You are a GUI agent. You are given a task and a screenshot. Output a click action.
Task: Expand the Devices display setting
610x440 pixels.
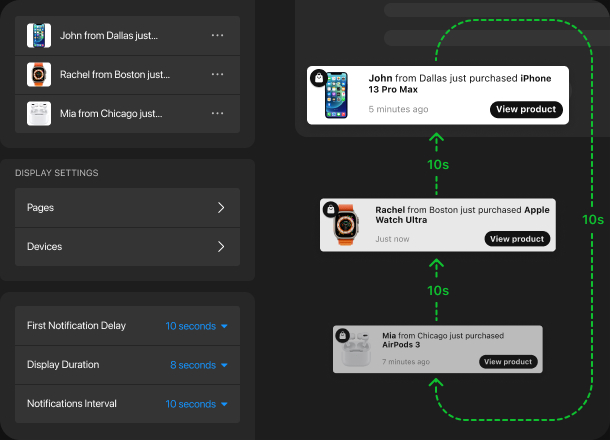221,246
